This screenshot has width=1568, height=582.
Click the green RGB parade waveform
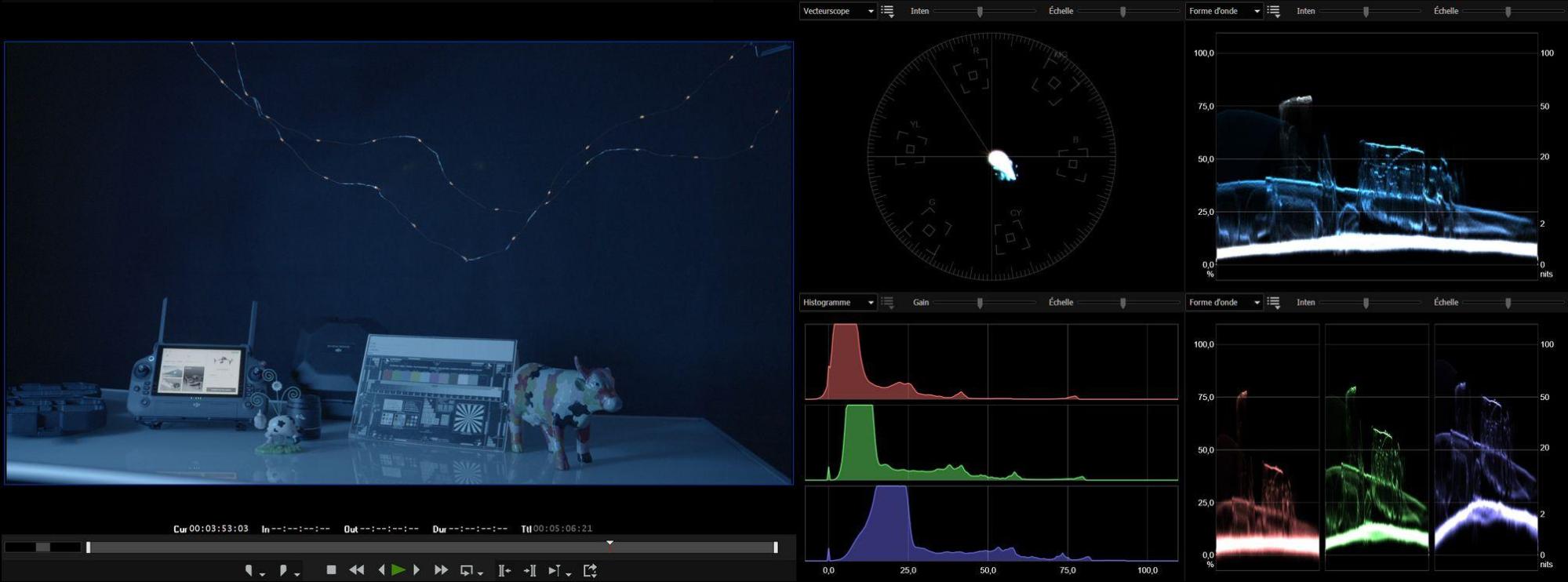(1377, 447)
